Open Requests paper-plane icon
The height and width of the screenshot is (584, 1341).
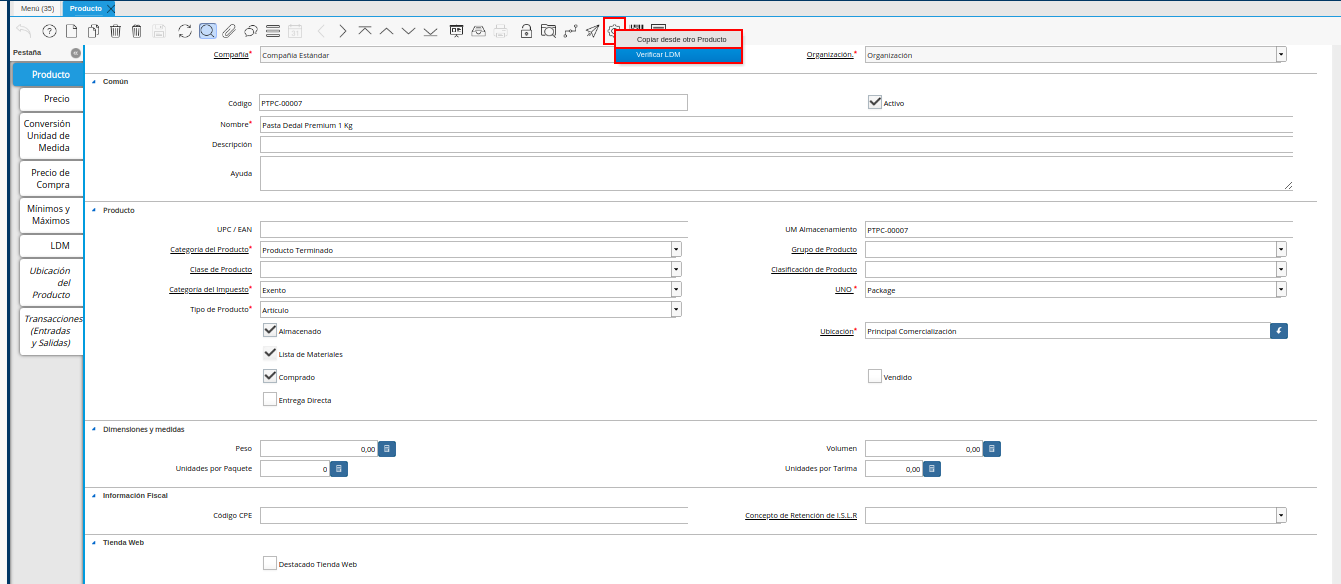(x=592, y=31)
